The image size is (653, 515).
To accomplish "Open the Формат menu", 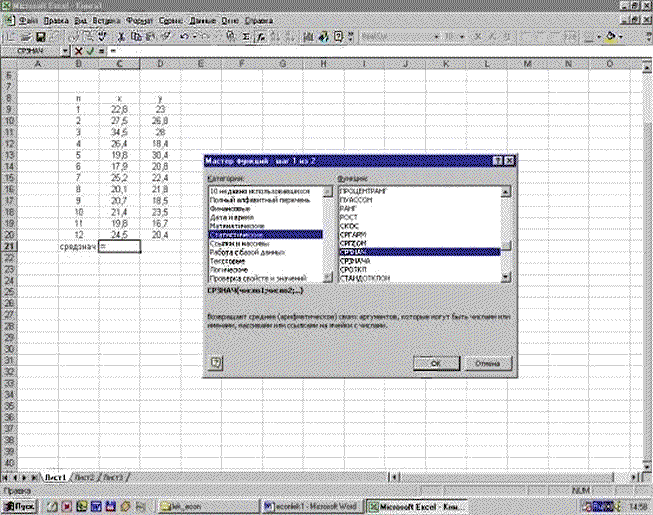I will 139,19.
